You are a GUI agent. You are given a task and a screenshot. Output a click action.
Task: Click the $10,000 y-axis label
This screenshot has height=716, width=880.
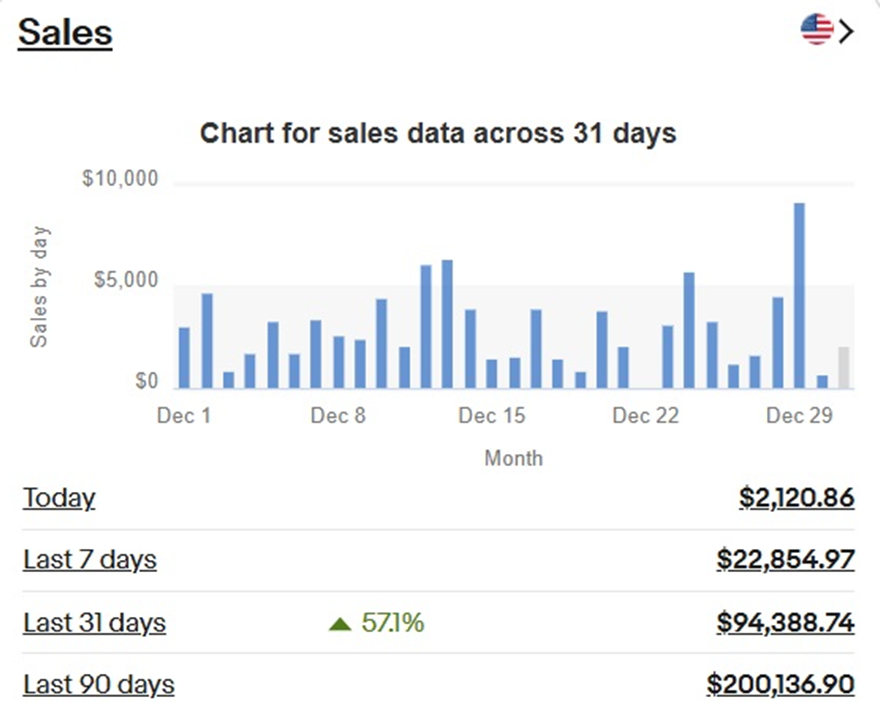pyautogui.click(x=120, y=179)
